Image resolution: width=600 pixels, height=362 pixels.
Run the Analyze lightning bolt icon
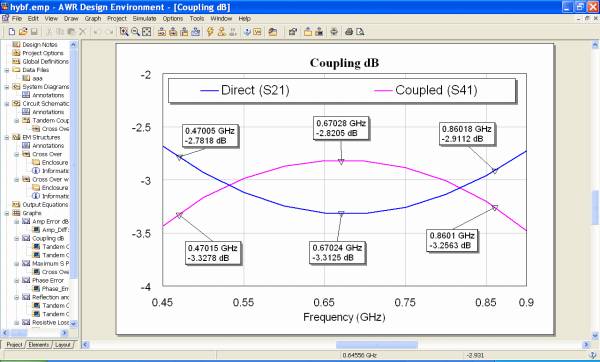pos(210,32)
